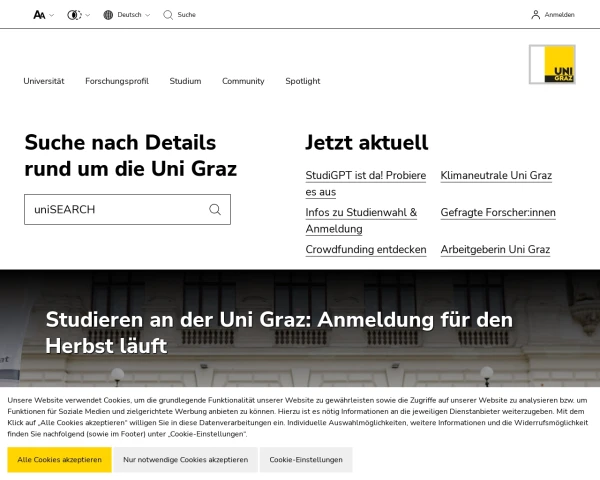The image size is (600, 480).
Task: Click the Suche text in top bar
Action: 186,15
